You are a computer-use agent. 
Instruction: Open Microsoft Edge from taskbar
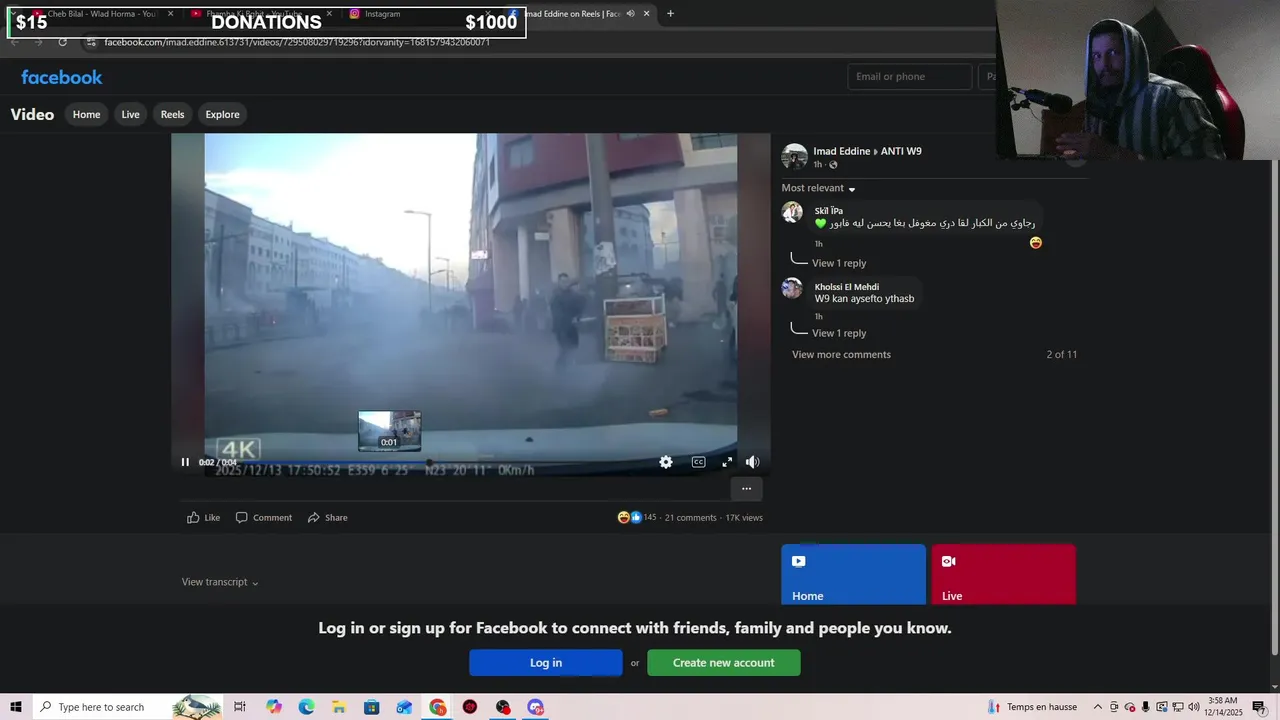click(x=306, y=707)
